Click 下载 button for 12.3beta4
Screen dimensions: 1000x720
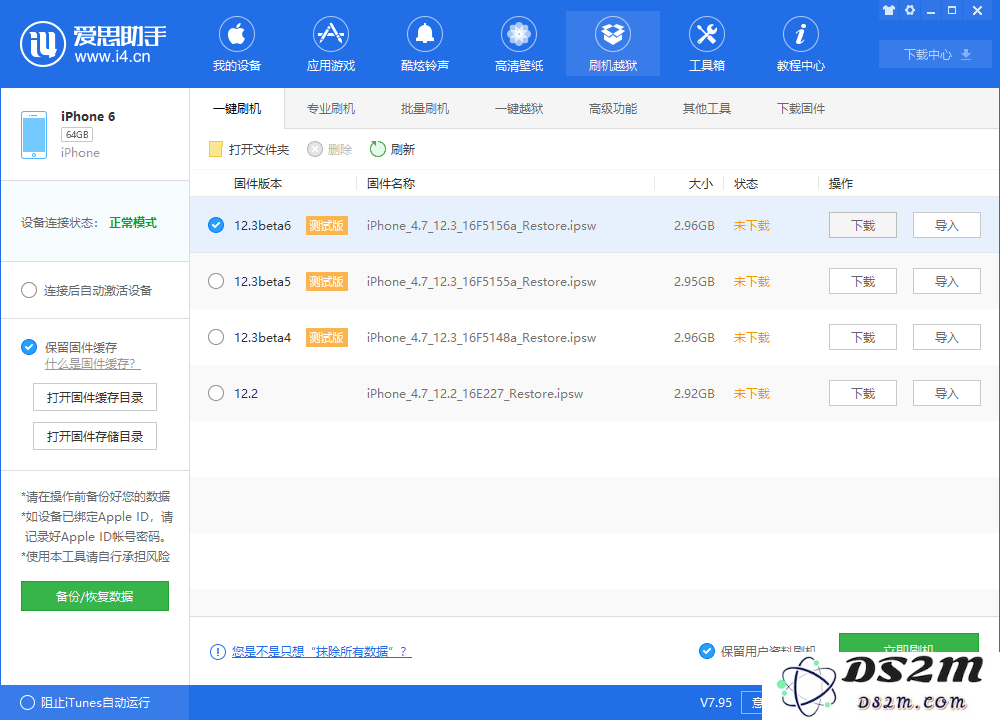pos(863,337)
